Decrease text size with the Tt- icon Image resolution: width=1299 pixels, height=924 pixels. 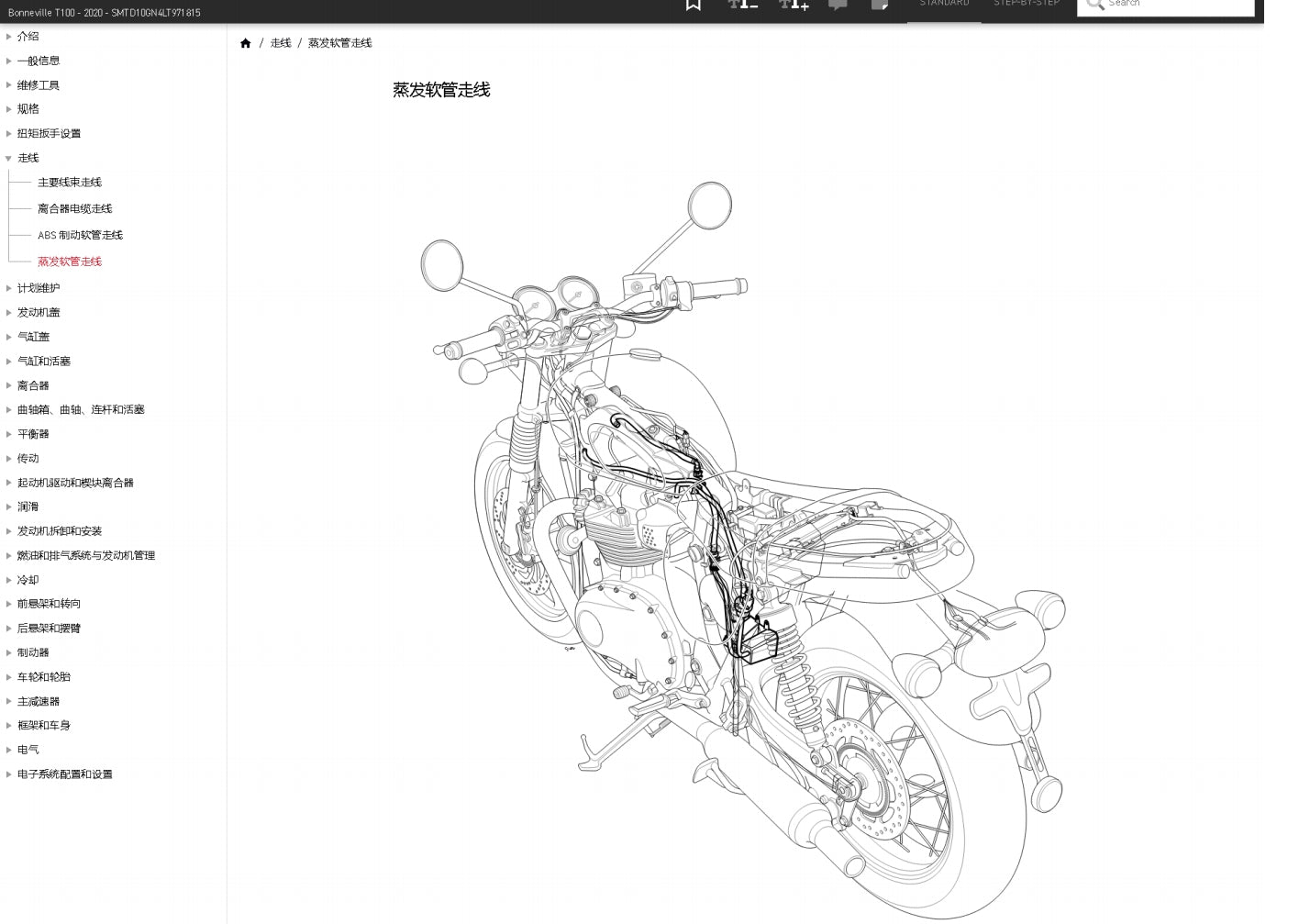point(742,5)
